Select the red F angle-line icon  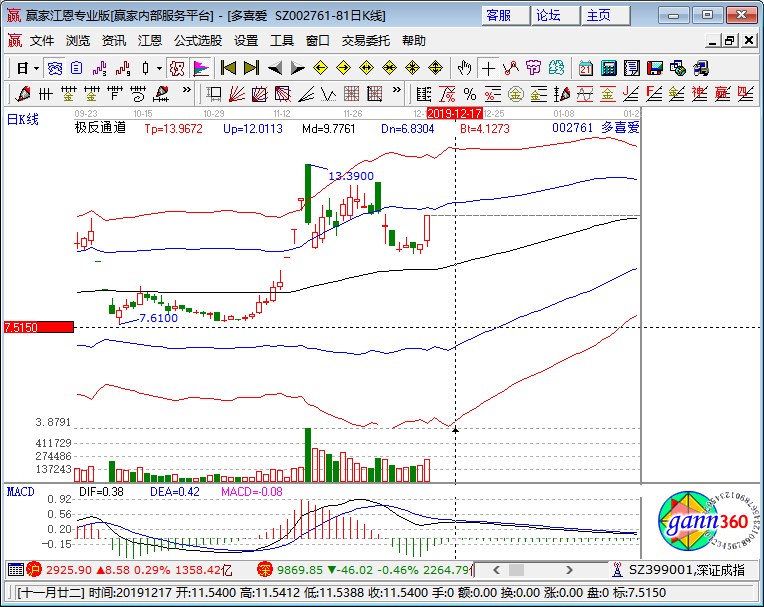[x=653, y=94]
